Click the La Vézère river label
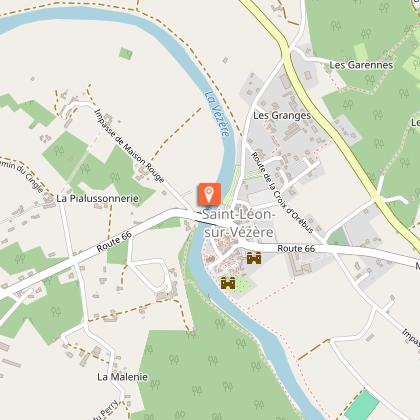Viewport: 420px width, 420px height. [x=217, y=114]
